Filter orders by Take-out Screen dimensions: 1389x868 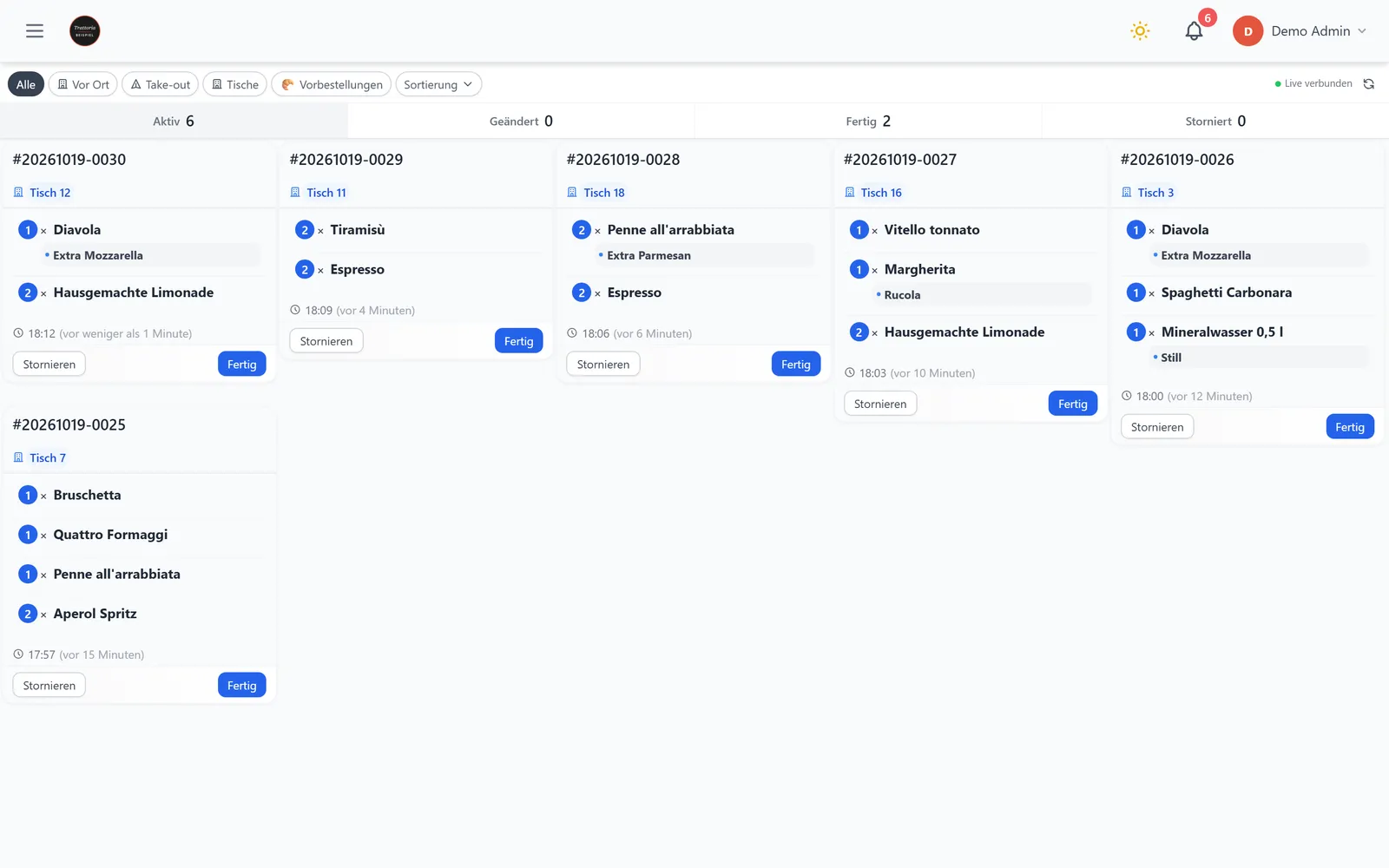161,84
